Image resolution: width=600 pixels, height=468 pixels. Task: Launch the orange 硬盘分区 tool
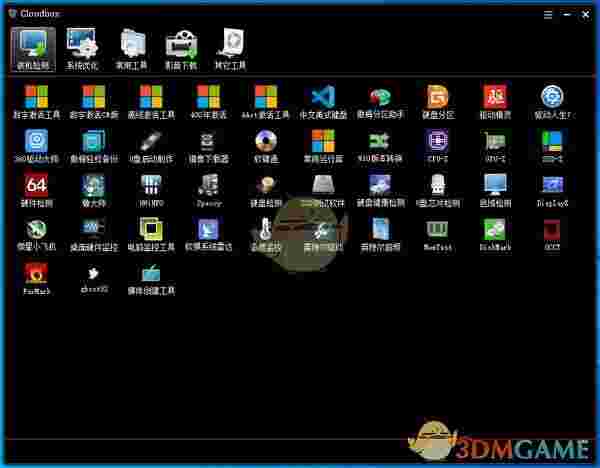(438, 96)
